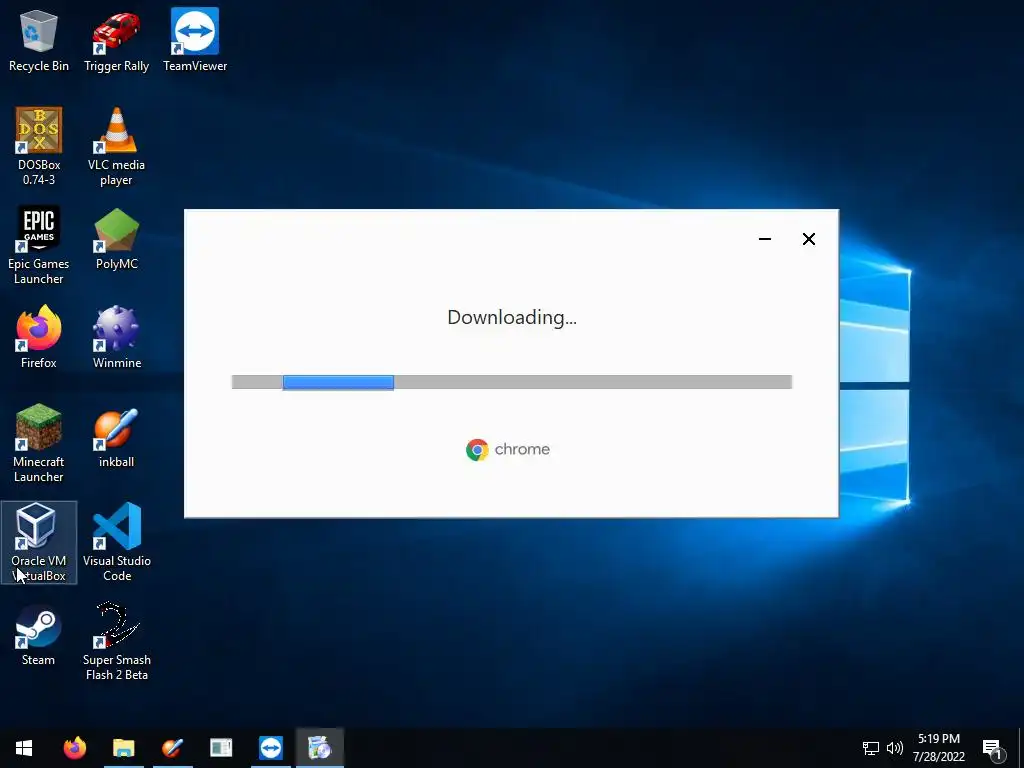Select the PolyMC desktop icon

pos(116,239)
